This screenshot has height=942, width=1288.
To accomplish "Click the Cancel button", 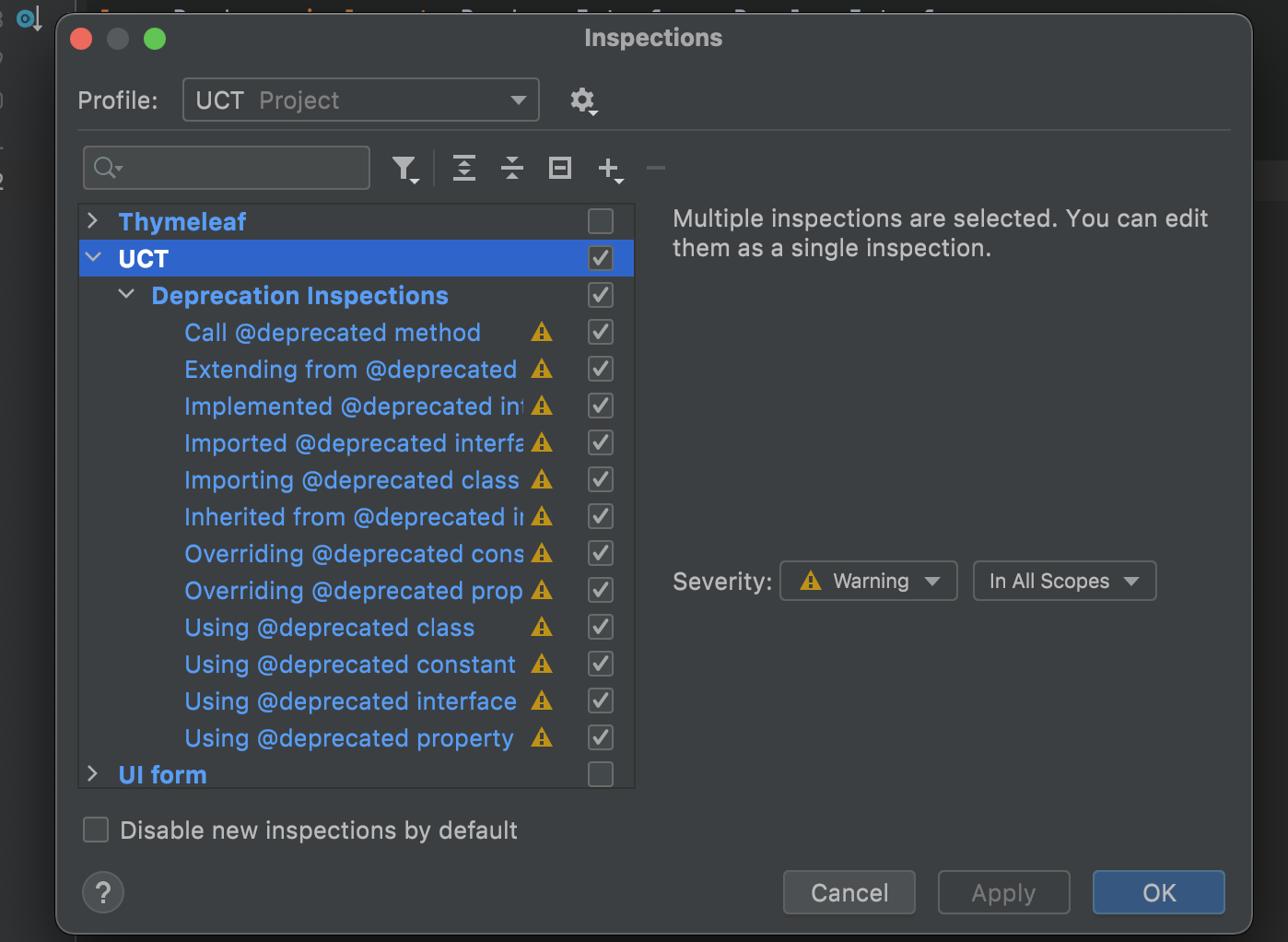I will click(849, 892).
